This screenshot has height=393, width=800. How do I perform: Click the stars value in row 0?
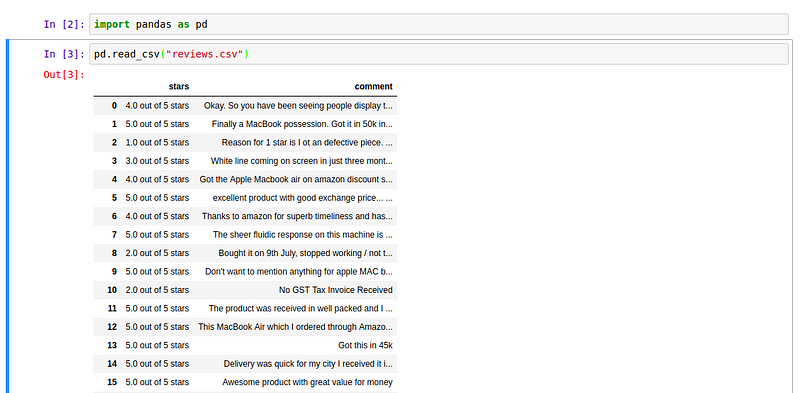(157, 106)
